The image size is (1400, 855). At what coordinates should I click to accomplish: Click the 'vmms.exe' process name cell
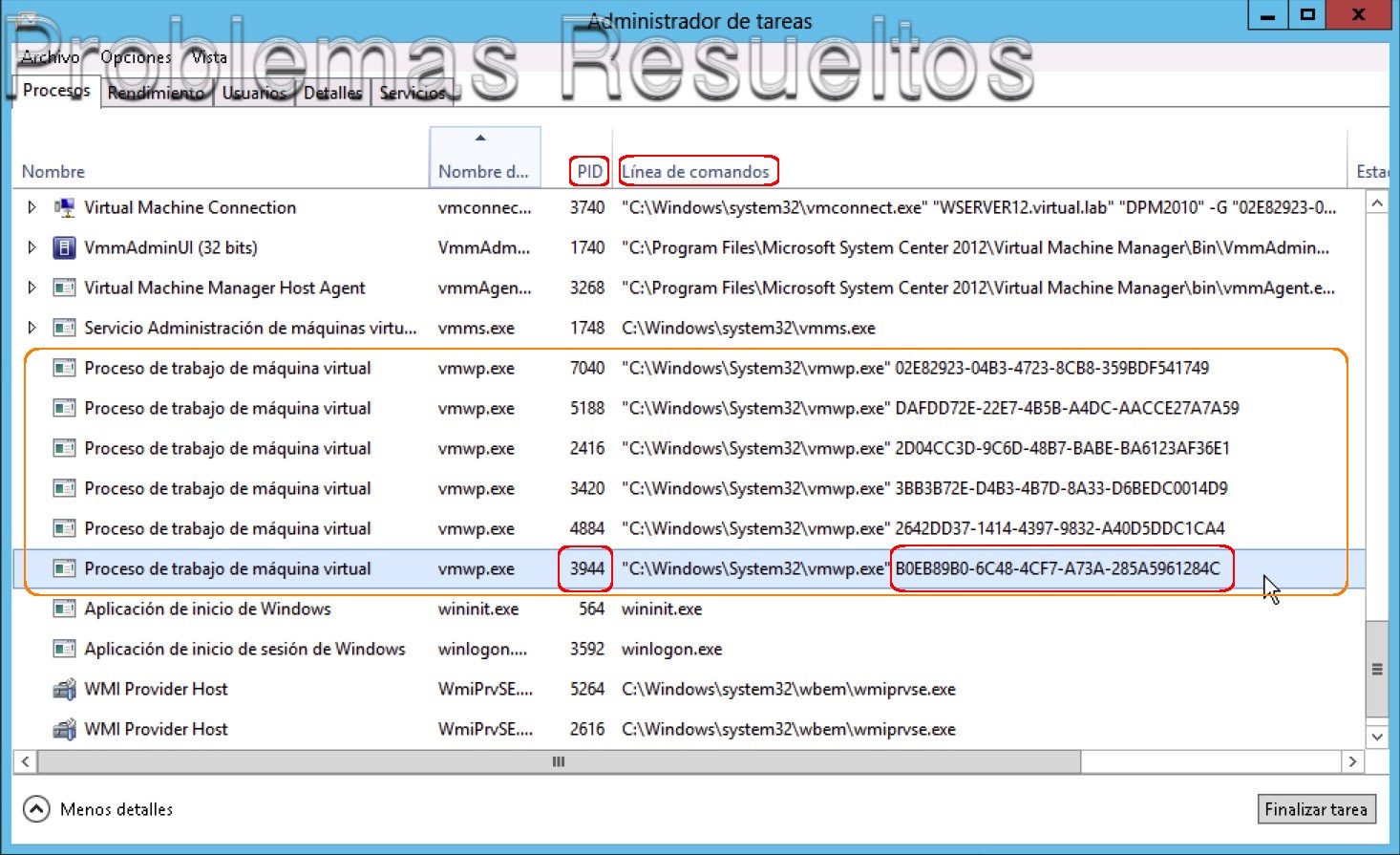click(476, 328)
